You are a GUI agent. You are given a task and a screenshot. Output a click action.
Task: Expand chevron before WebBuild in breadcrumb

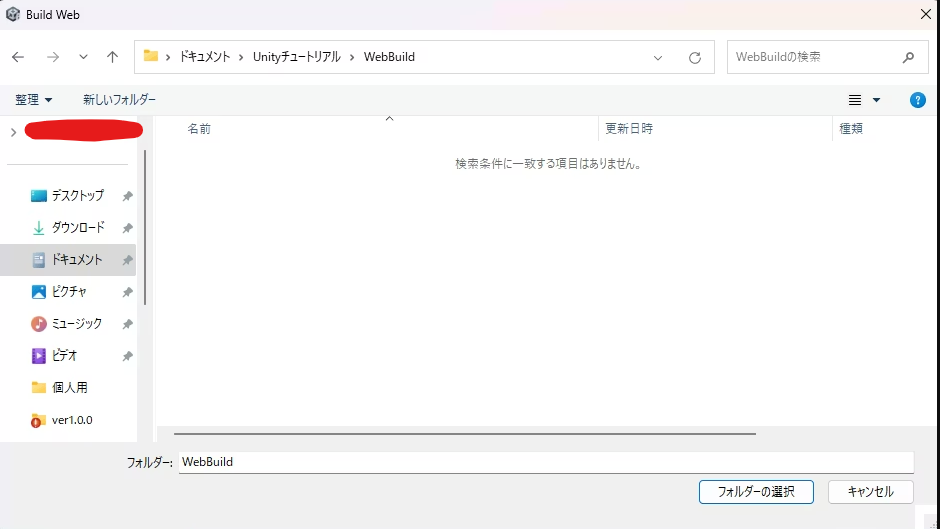click(x=352, y=57)
